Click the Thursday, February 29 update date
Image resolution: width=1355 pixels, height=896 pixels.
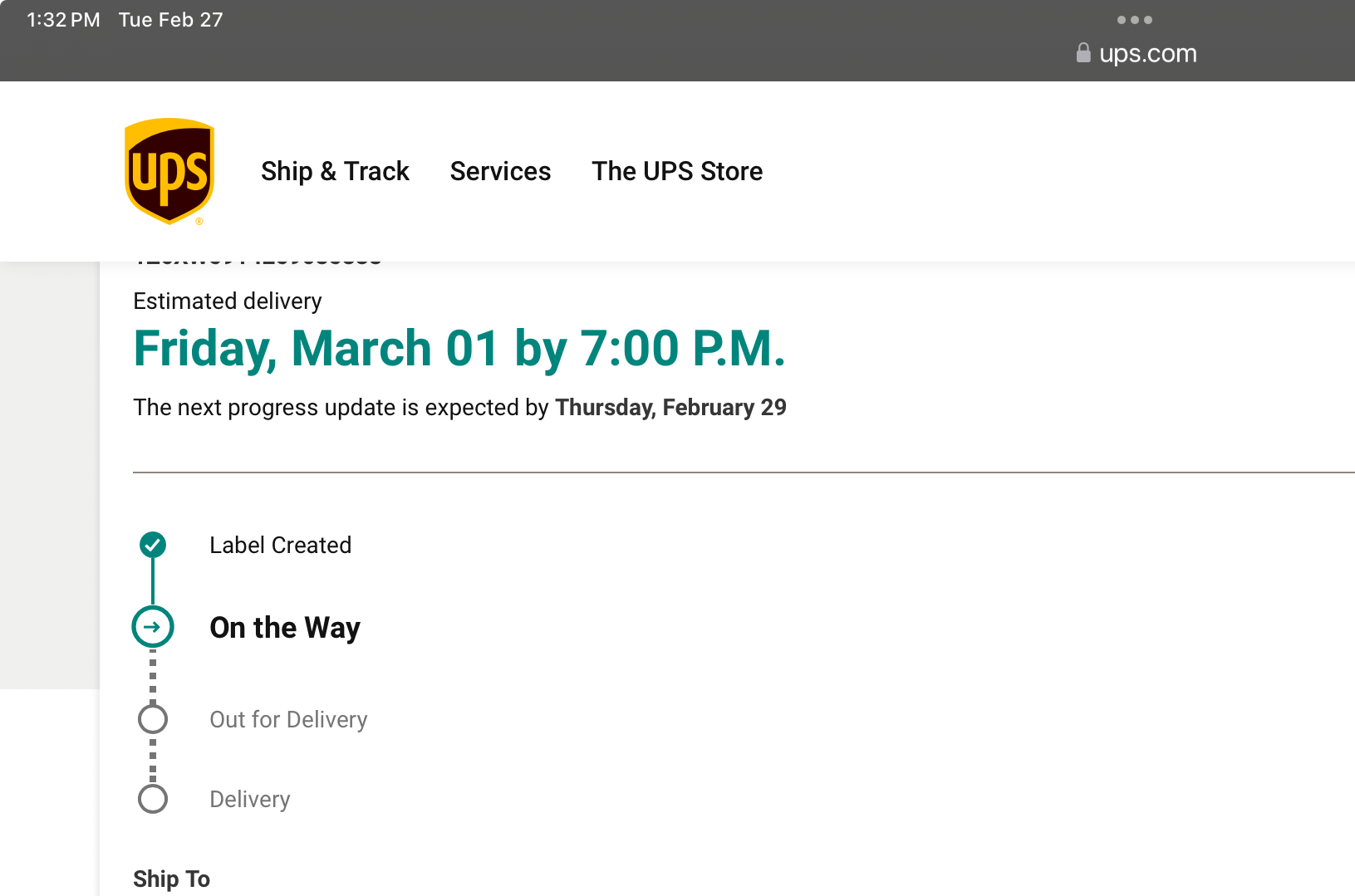tap(670, 408)
